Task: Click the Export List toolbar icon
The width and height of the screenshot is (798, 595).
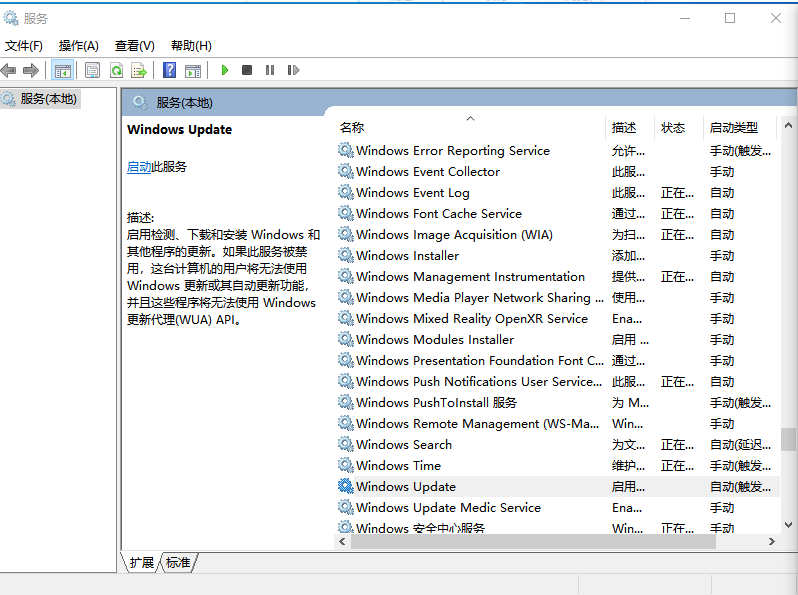Action: (139, 70)
